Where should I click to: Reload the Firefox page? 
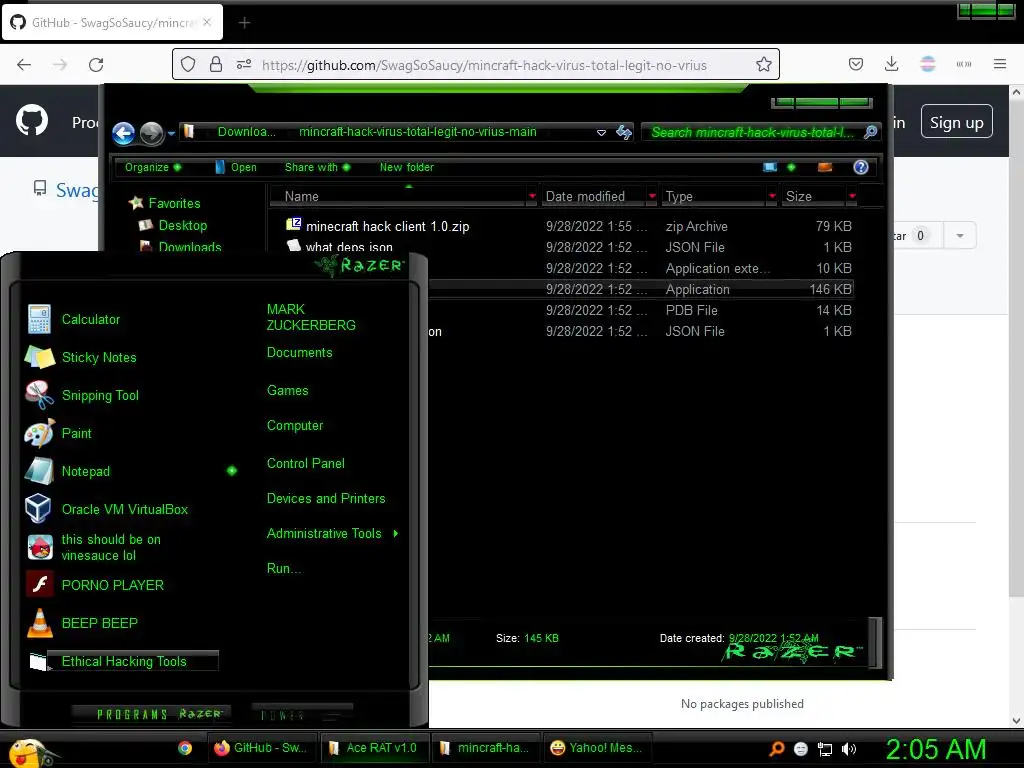click(96, 65)
